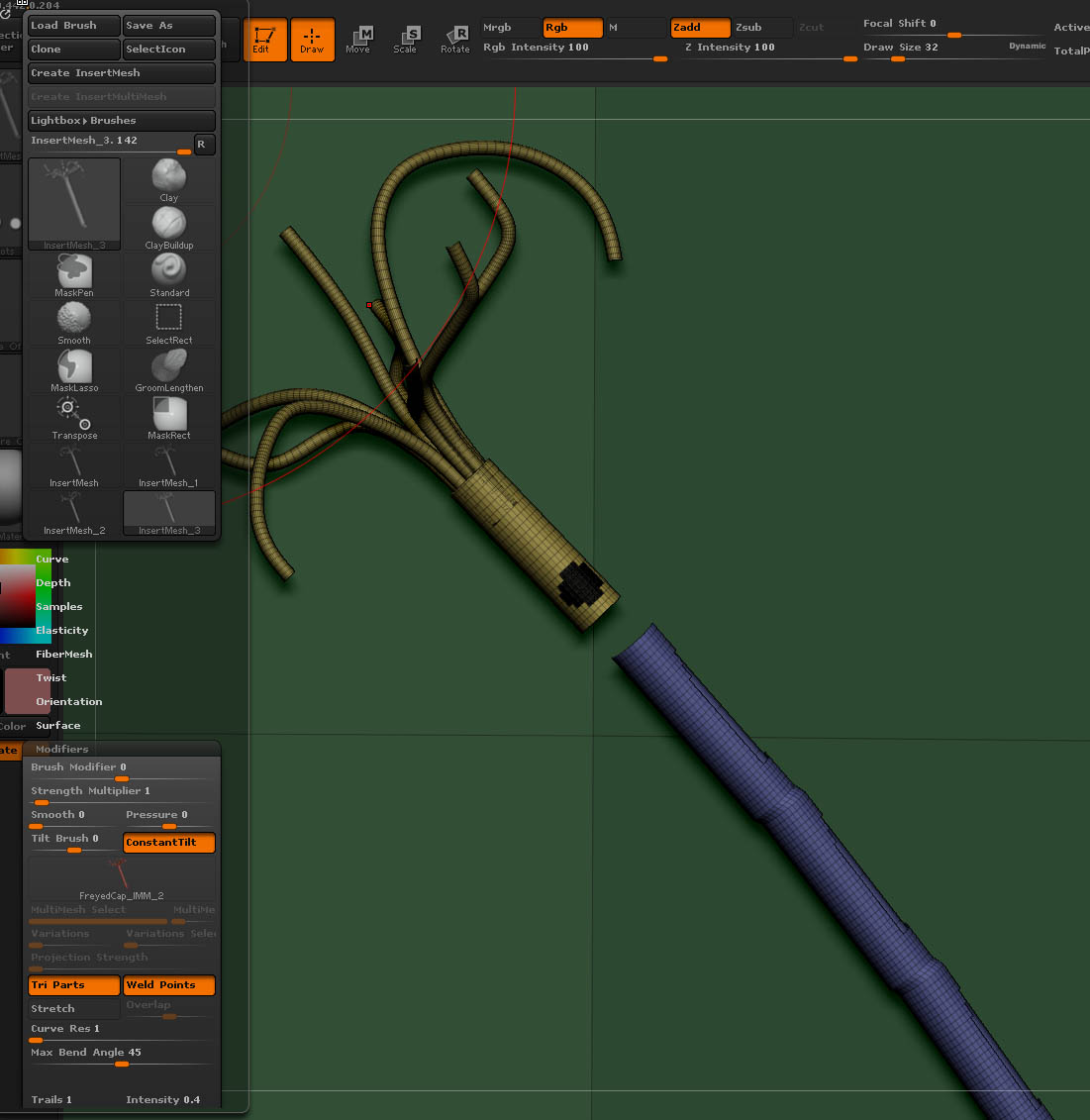This screenshot has width=1090, height=1120.
Task: Pick a color in the color picker gradient
Action: [18, 596]
